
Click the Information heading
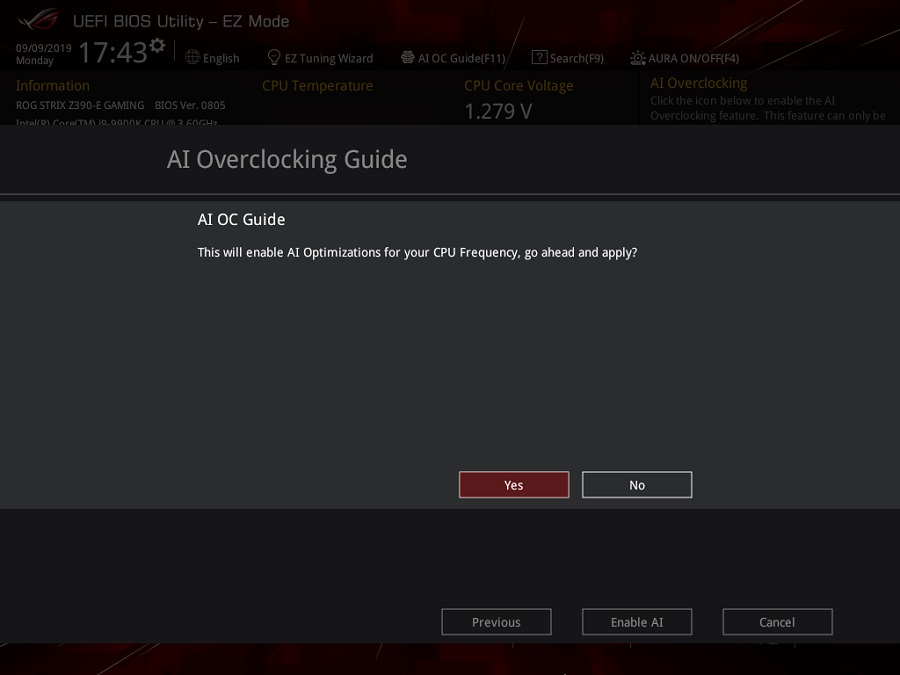[x=53, y=86]
